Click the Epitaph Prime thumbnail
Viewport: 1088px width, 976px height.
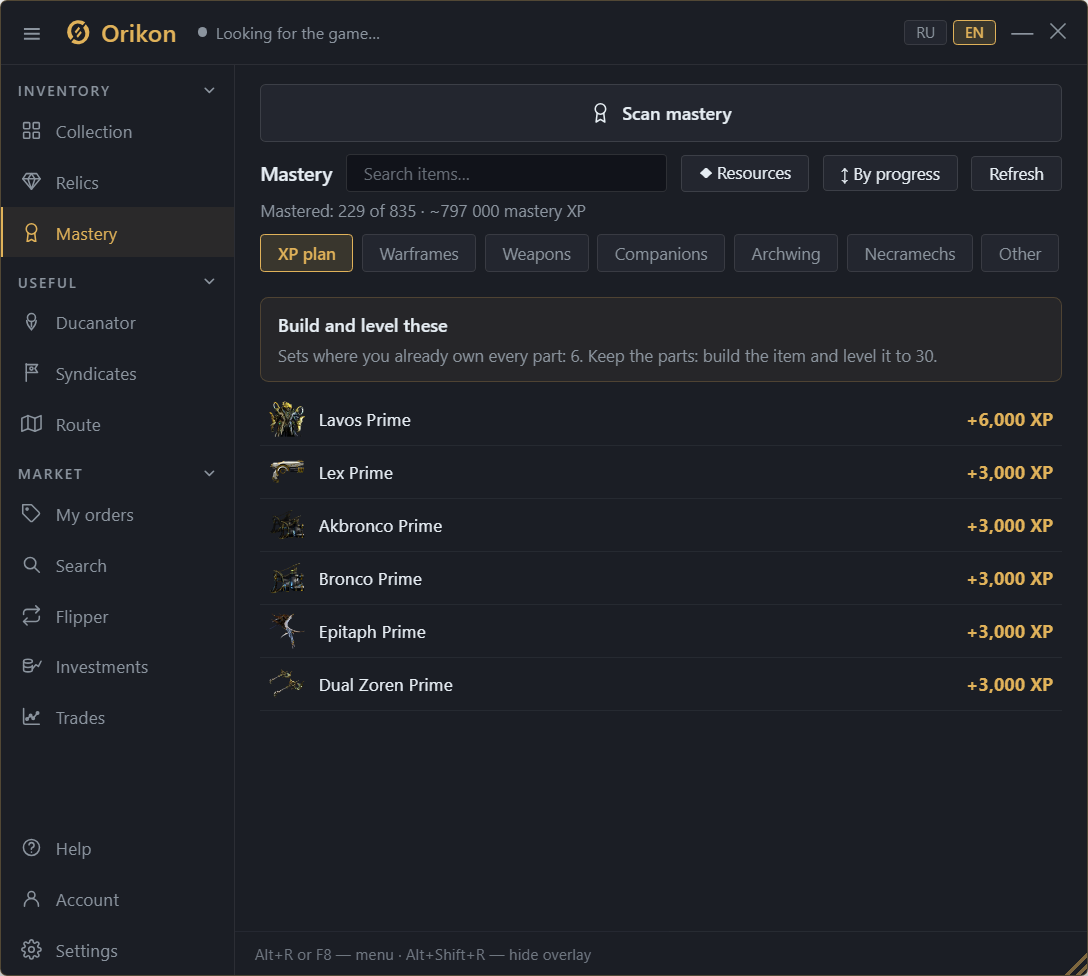287,631
